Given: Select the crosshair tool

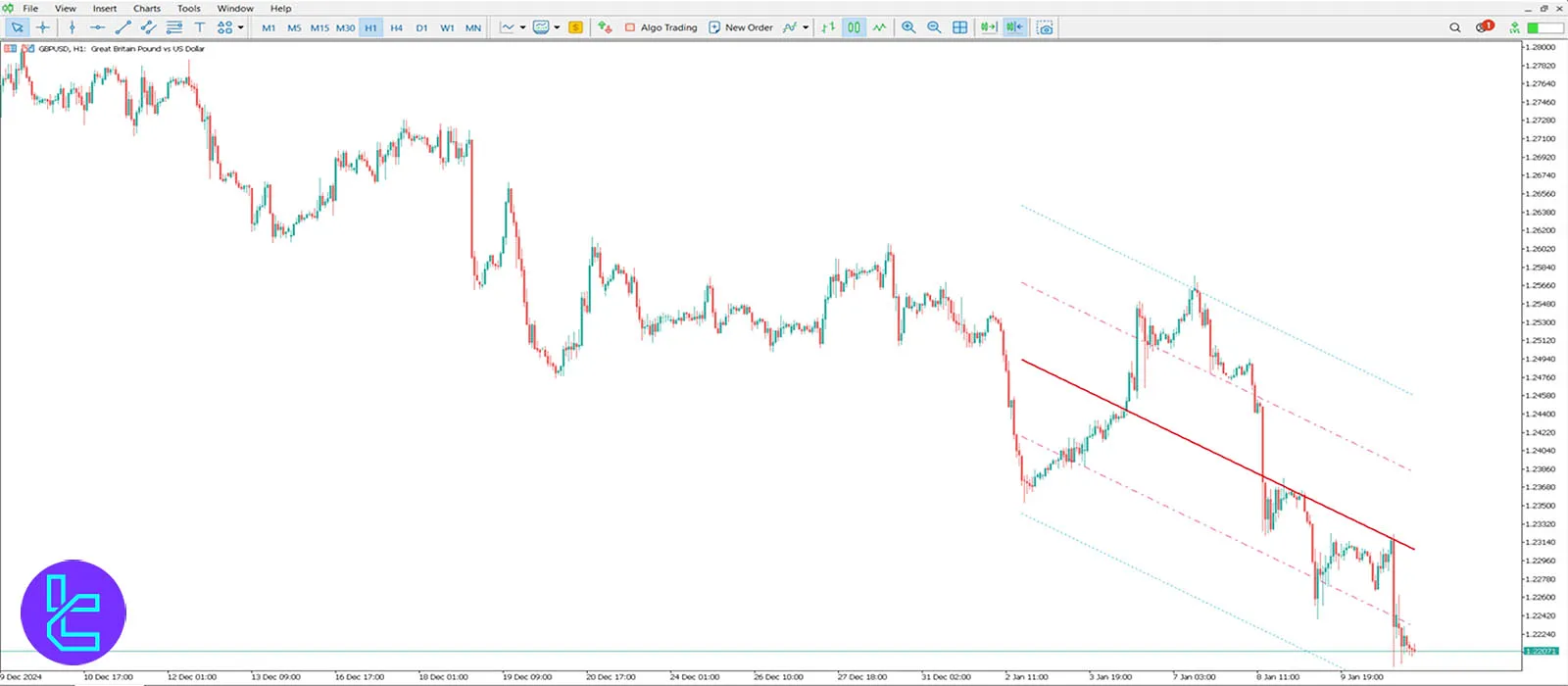Looking at the screenshot, I should point(42,27).
